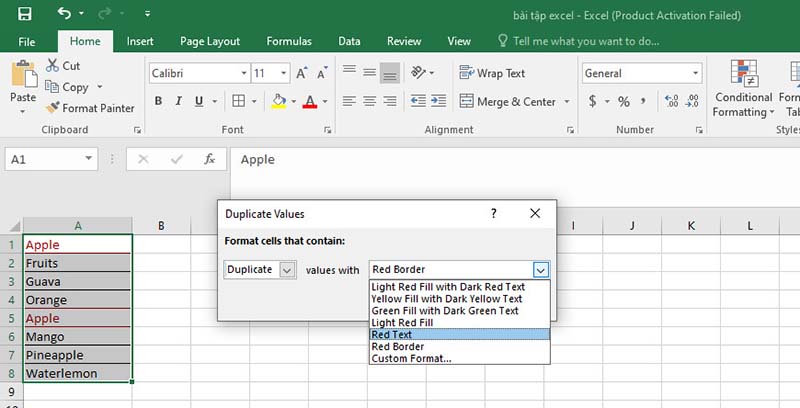This screenshot has height=408, width=800.
Task: Switch to the Formulas tab
Action: tap(289, 41)
